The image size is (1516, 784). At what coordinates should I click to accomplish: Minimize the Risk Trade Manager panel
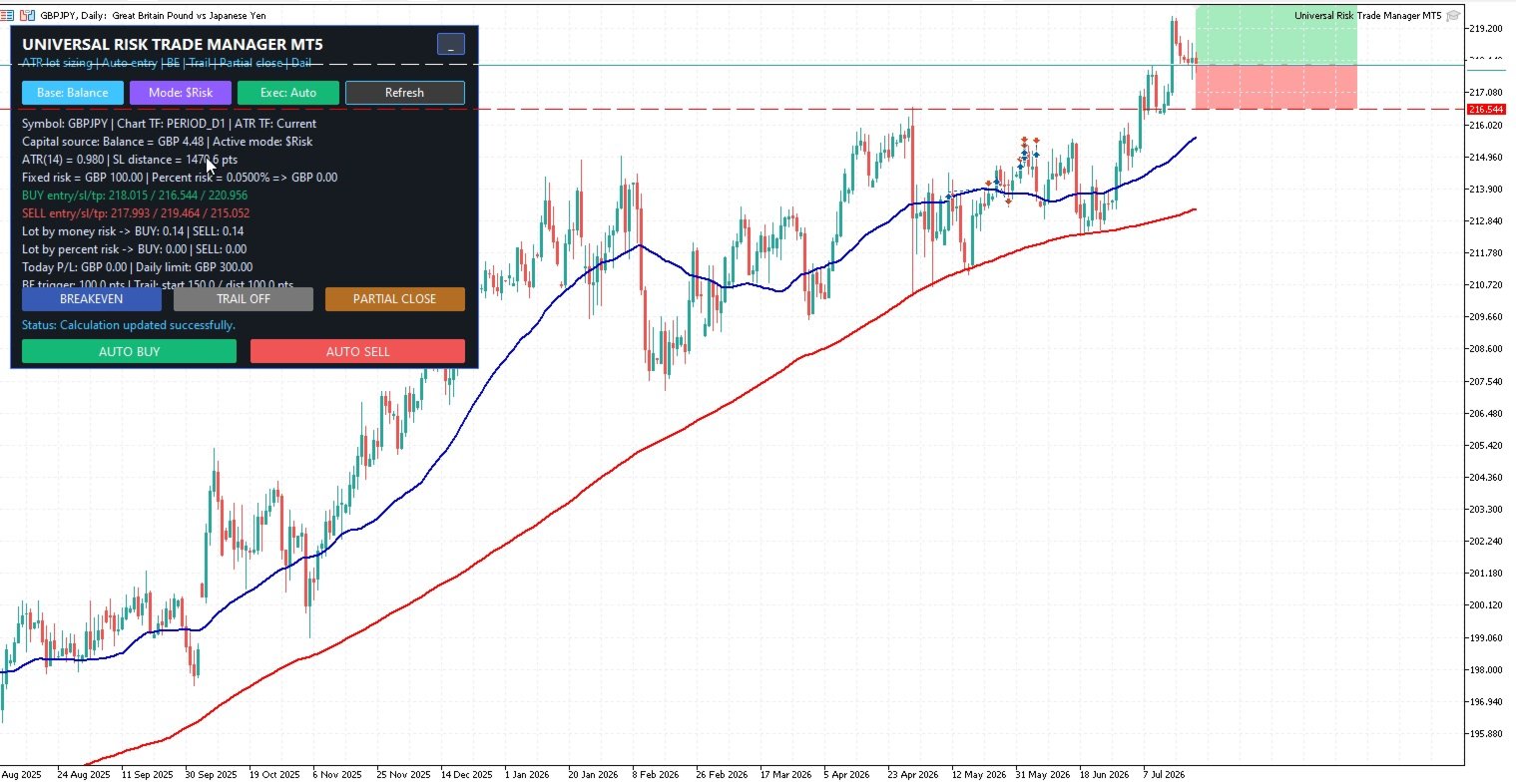[451, 44]
